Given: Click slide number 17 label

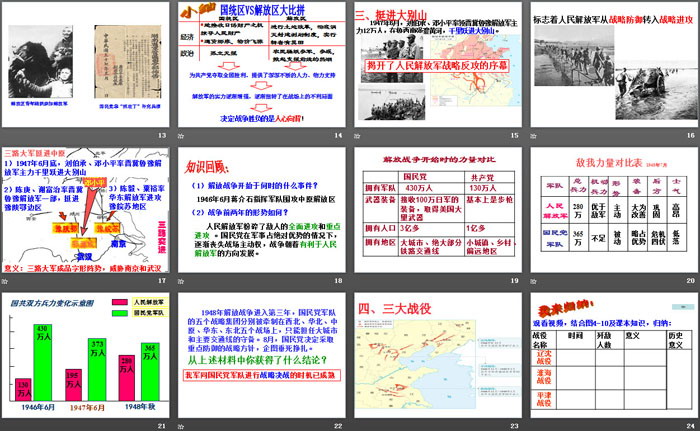Looking at the screenshot, I should pyautogui.click(x=162, y=281).
